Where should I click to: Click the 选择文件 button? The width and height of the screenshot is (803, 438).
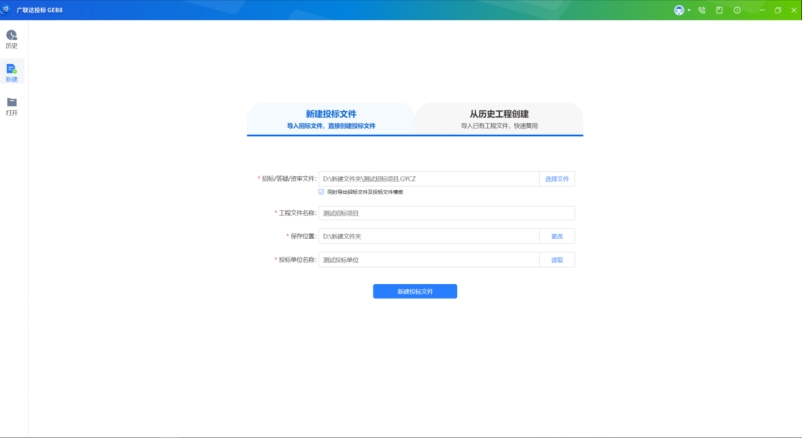(557, 179)
